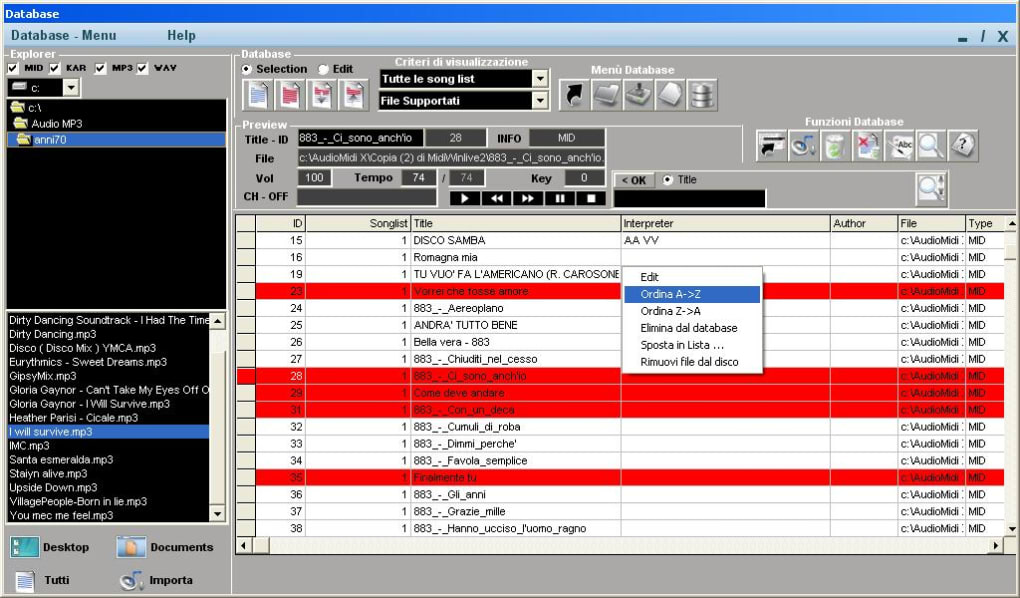Click the Tutti icon
The width and height of the screenshot is (1020, 598).
[25, 580]
